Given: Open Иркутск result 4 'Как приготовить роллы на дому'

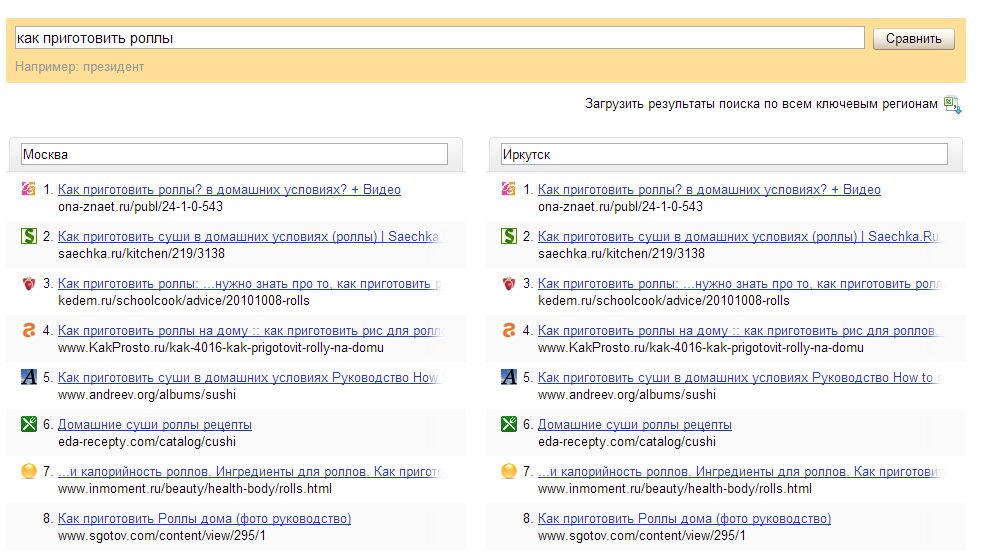Looking at the screenshot, I should tap(739, 331).
